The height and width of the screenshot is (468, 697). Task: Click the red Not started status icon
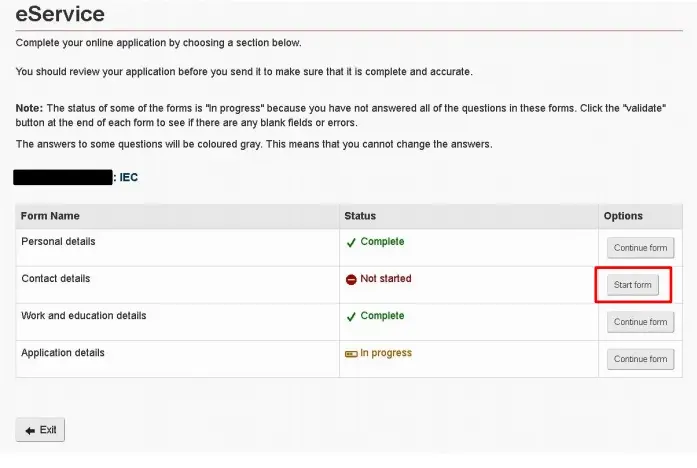tap(351, 280)
